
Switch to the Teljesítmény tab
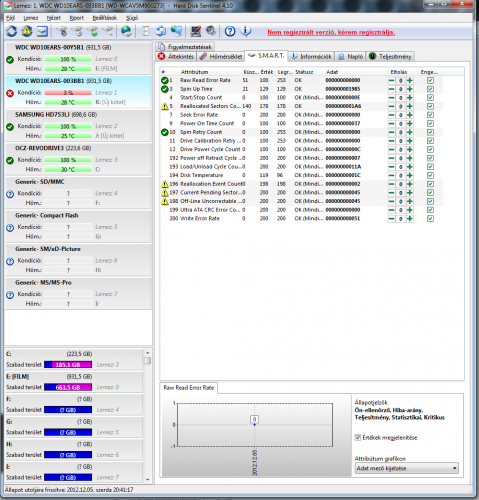pos(390,56)
